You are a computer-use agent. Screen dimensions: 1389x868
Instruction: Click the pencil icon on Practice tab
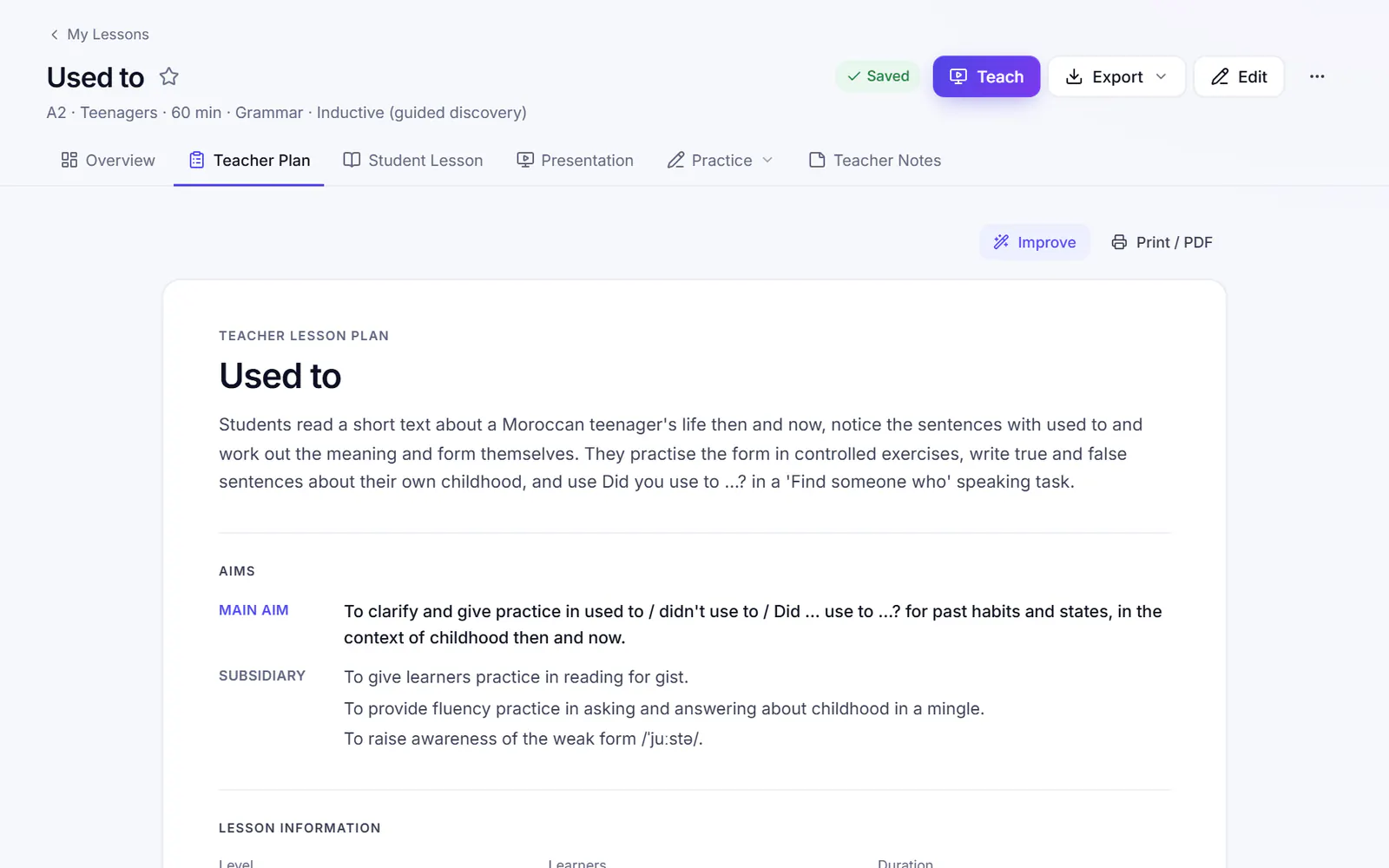click(675, 160)
